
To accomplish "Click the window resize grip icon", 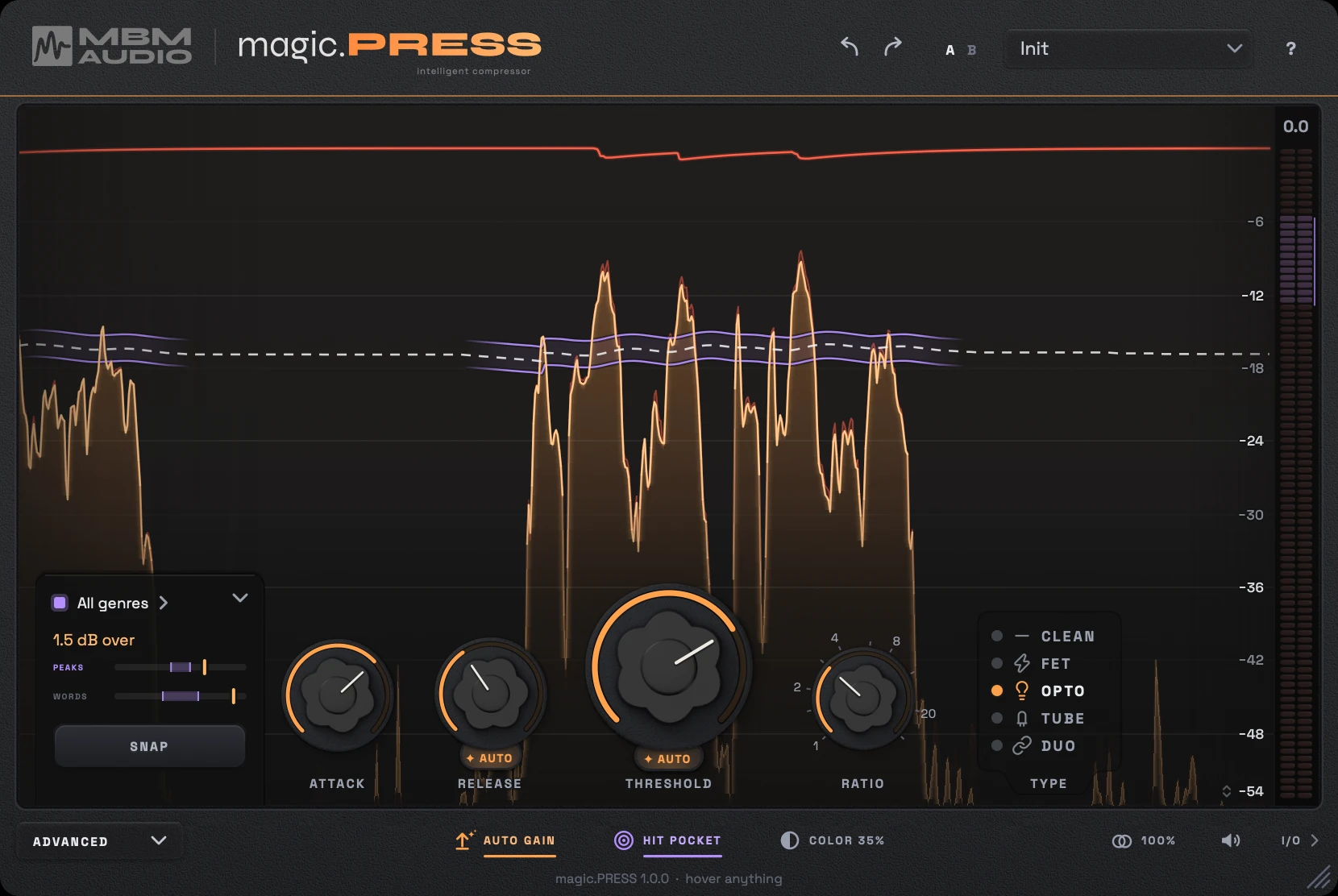I will (1319, 877).
